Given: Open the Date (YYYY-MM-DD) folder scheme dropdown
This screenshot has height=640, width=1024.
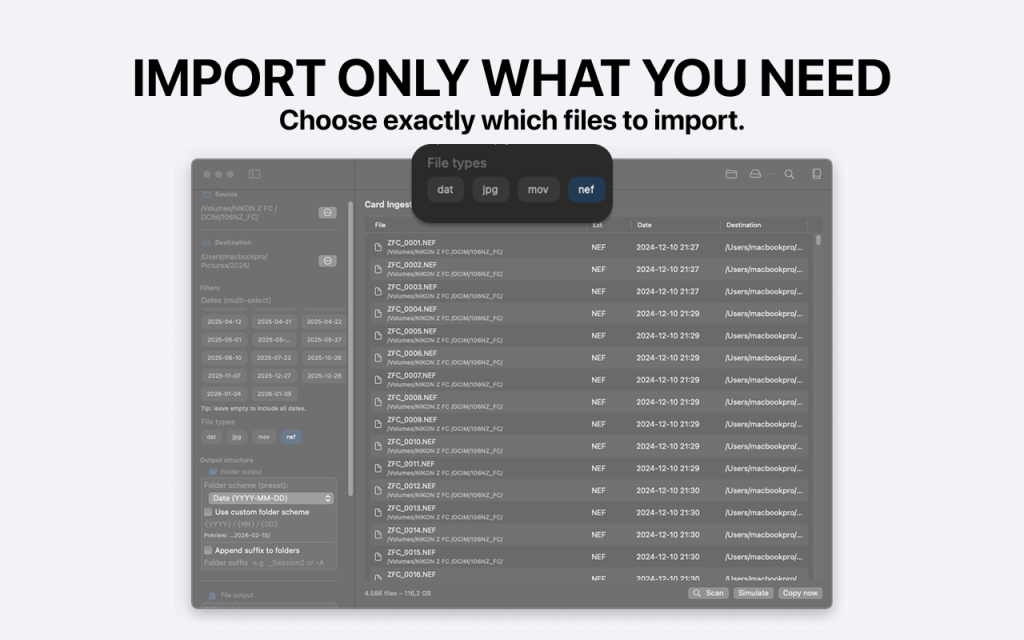Looking at the screenshot, I should click(x=271, y=498).
